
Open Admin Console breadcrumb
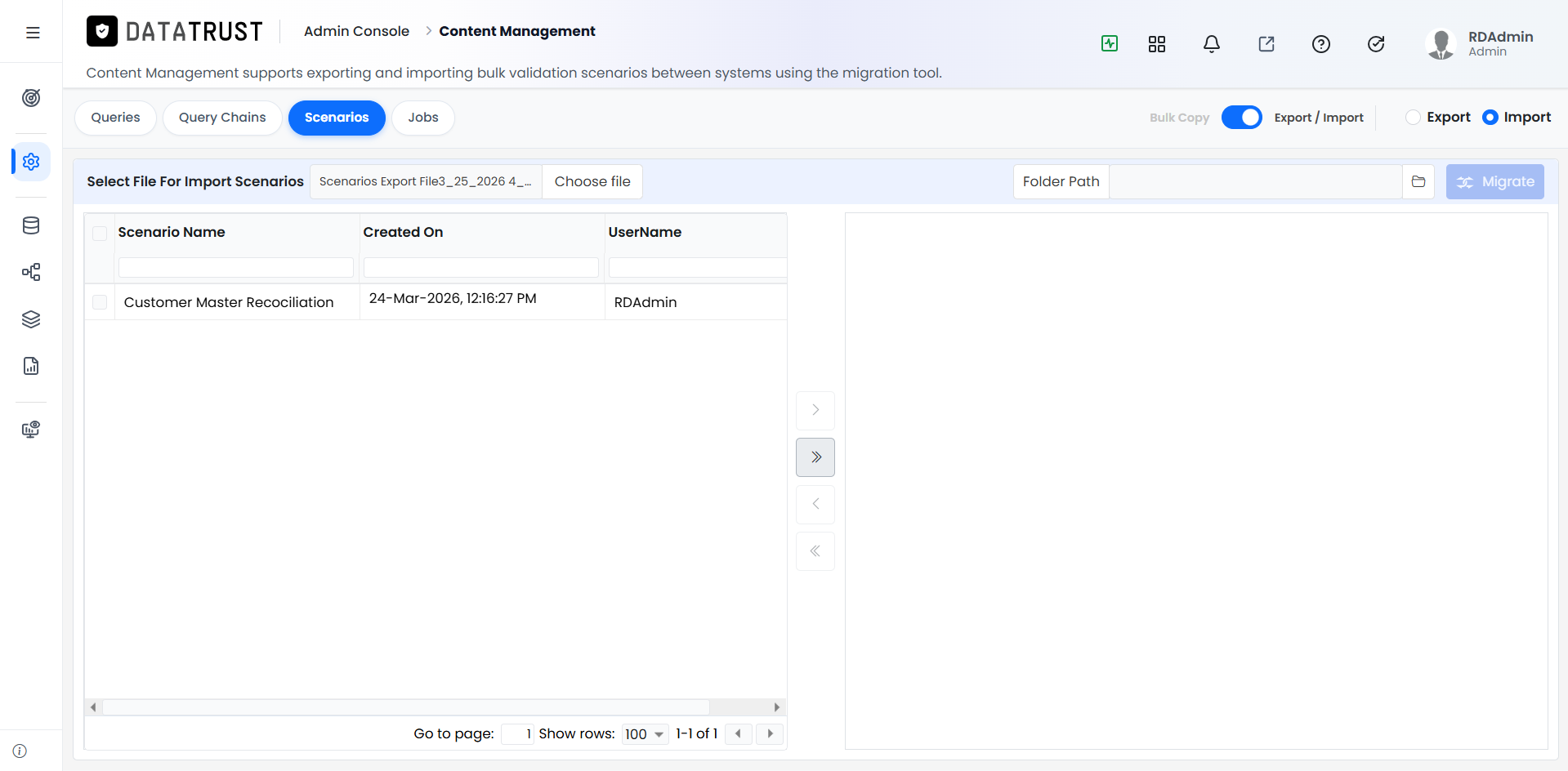(x=356, y=31)
